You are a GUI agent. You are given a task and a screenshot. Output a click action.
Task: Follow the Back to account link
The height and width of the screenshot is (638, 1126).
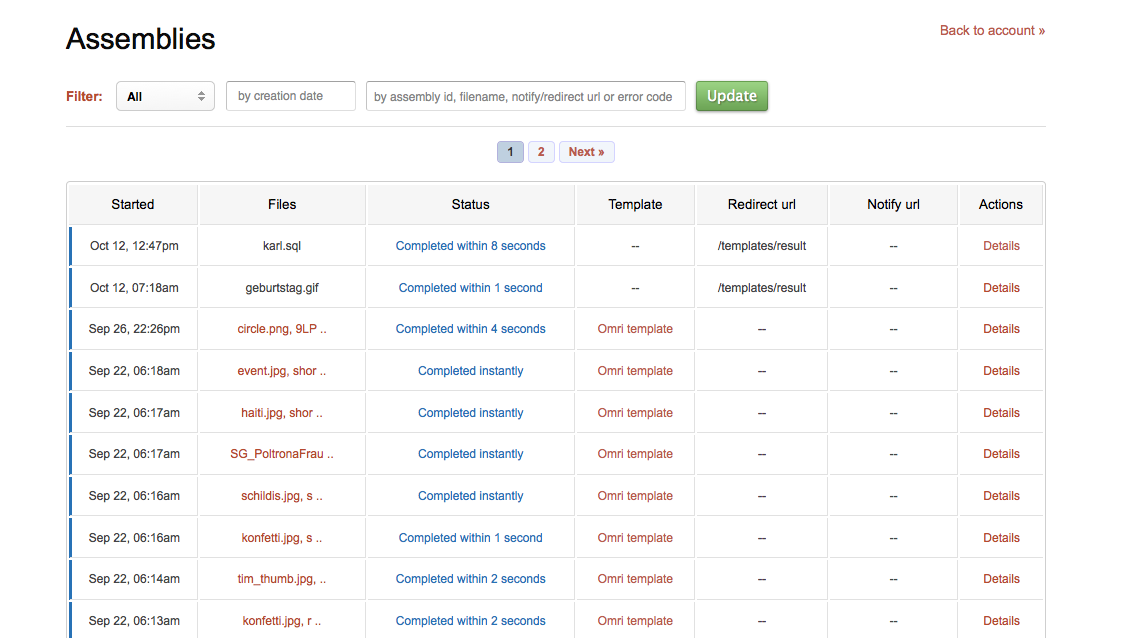(x=991, y=30)
